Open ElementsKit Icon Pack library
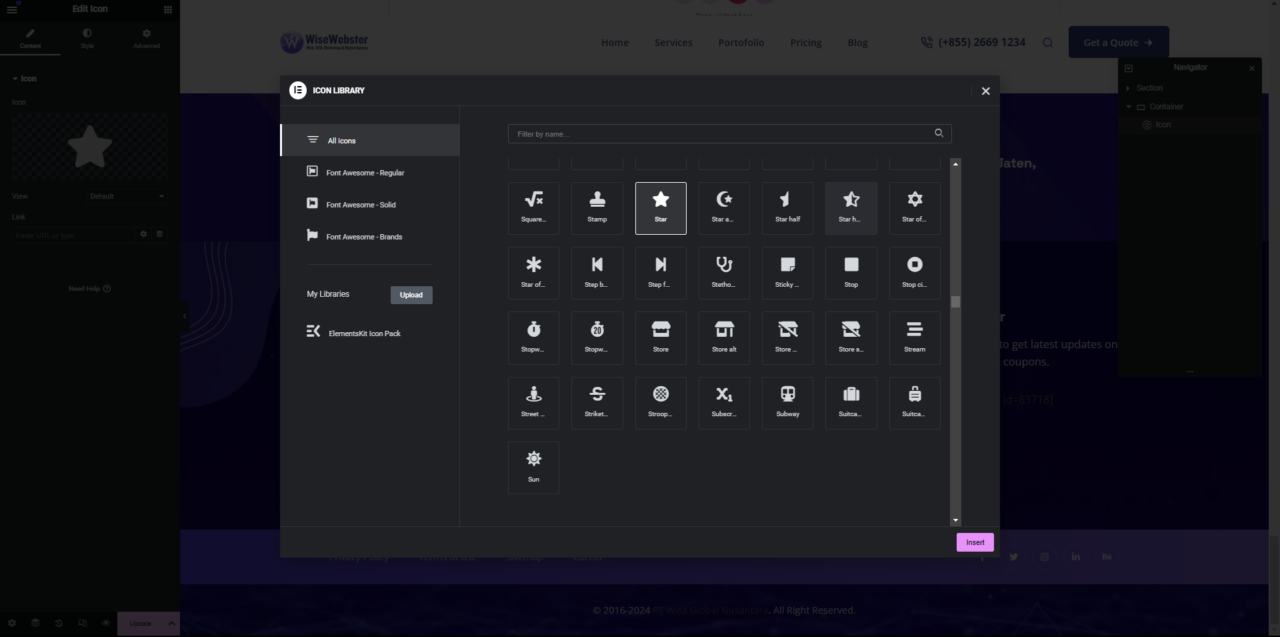Viewport: 1280px width, 637px height. click(364, 333)
